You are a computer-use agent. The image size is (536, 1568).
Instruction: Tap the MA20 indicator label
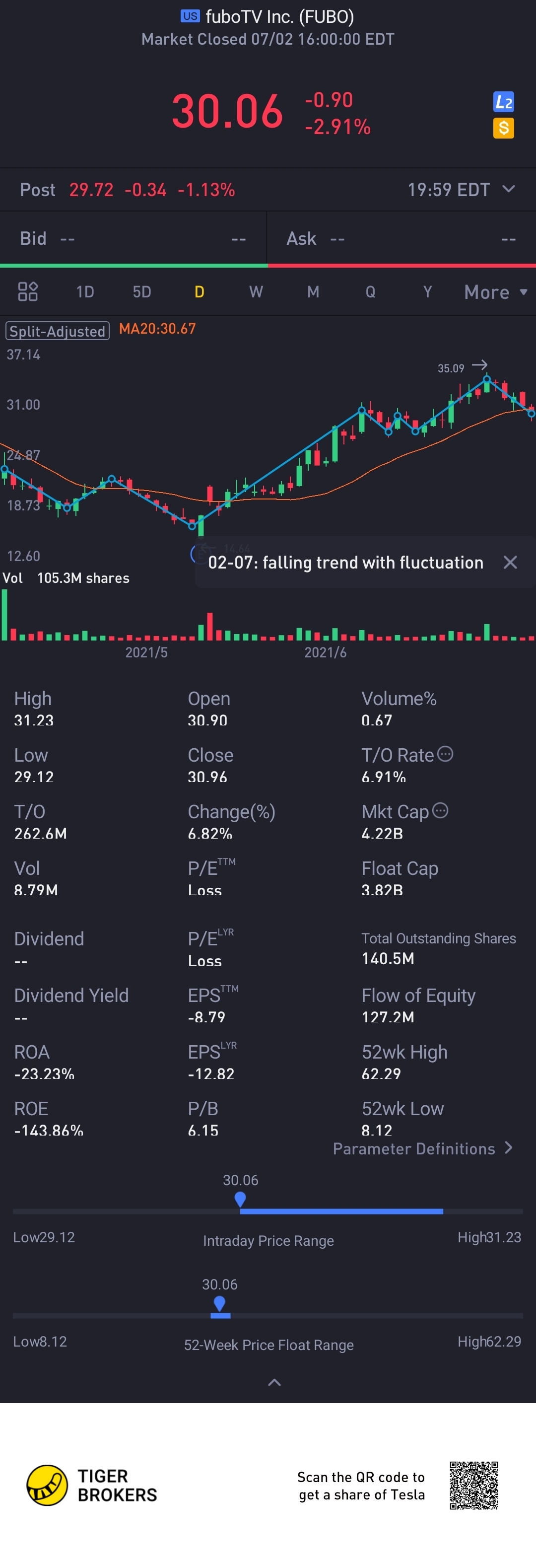coord(158,329)
